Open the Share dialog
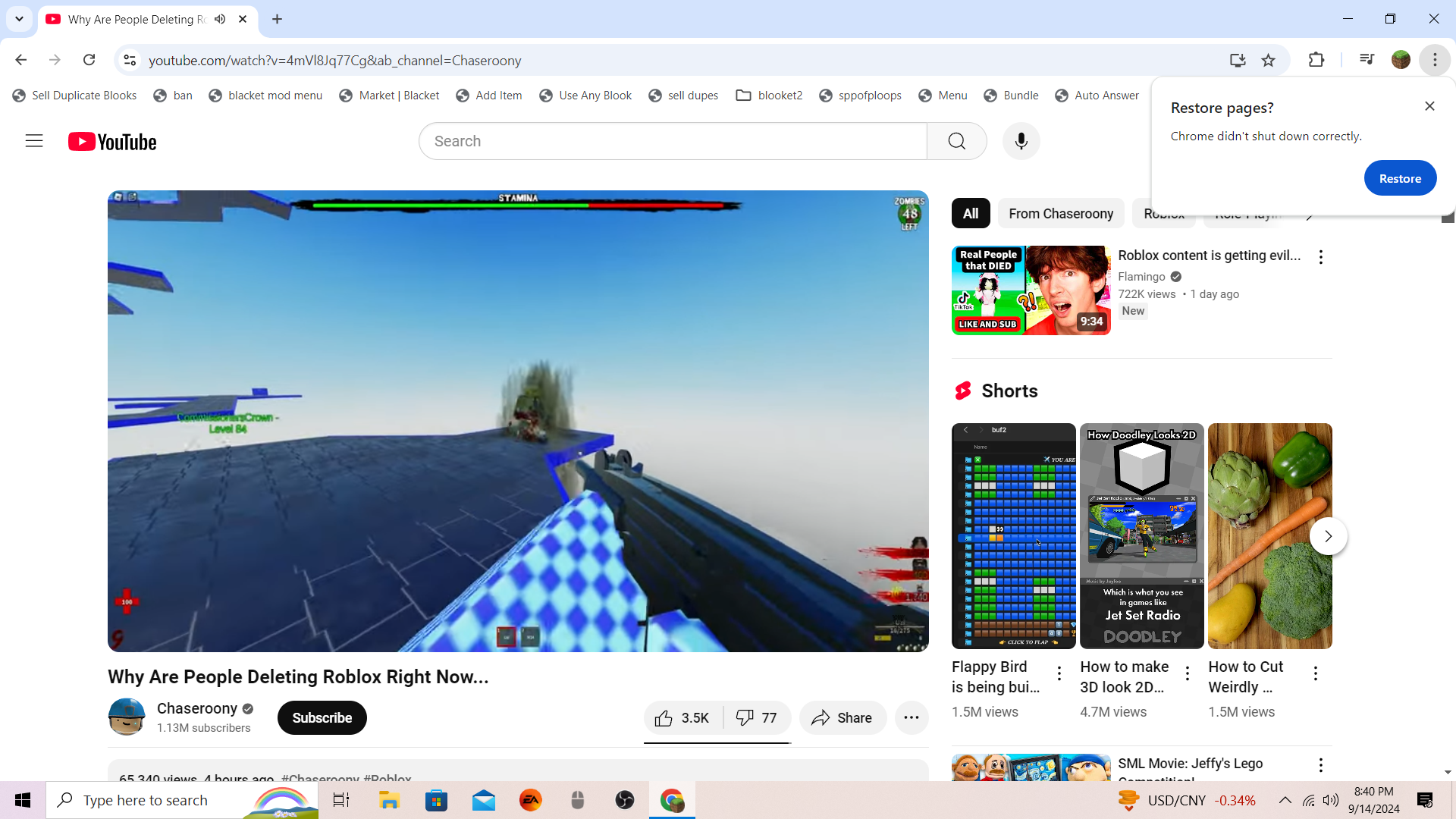Screen dimensions: 1456x819 842,717
